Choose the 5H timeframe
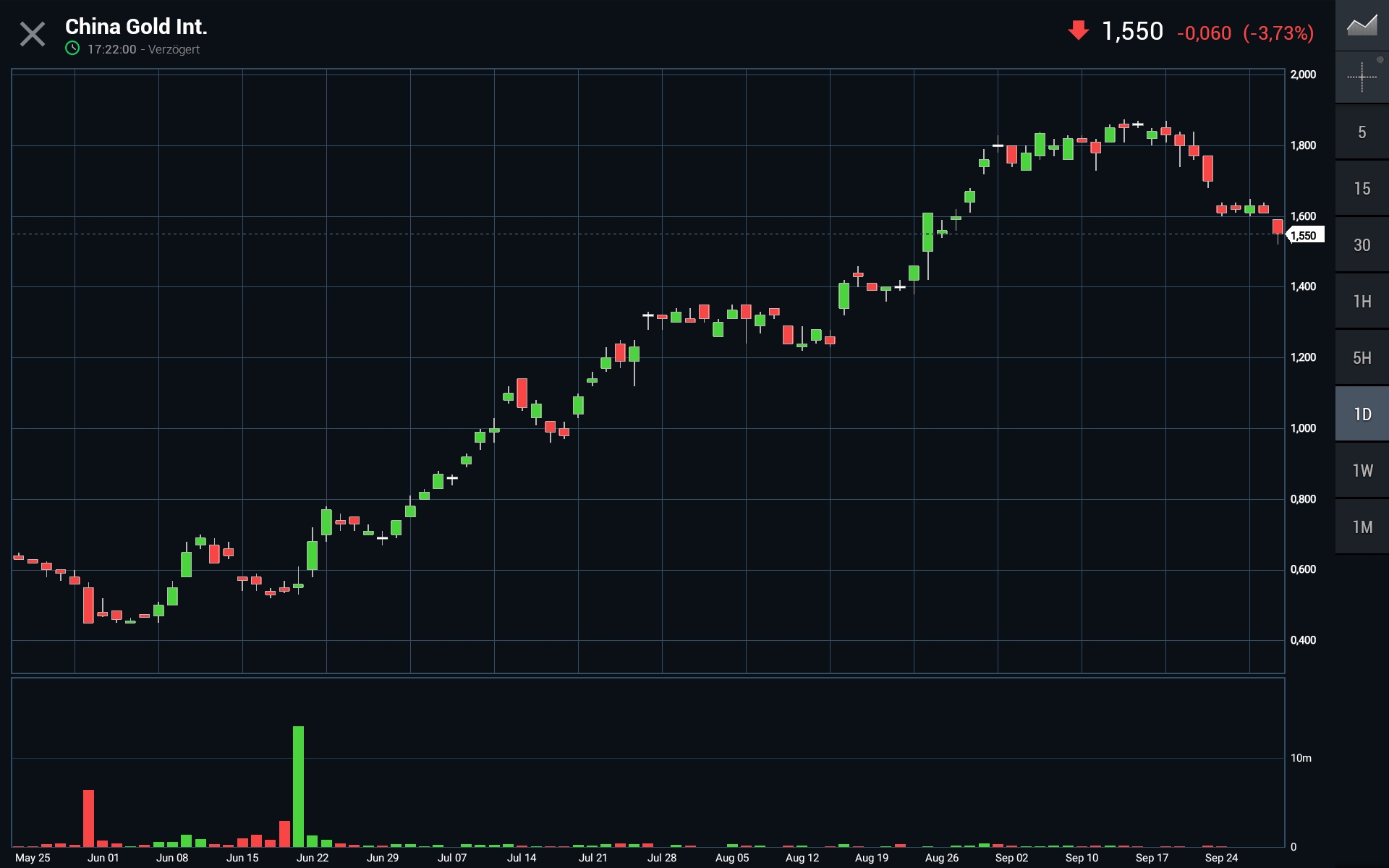Image resolution: width=1389 pixels, height=868 pixels. (x=1362, y=358)
